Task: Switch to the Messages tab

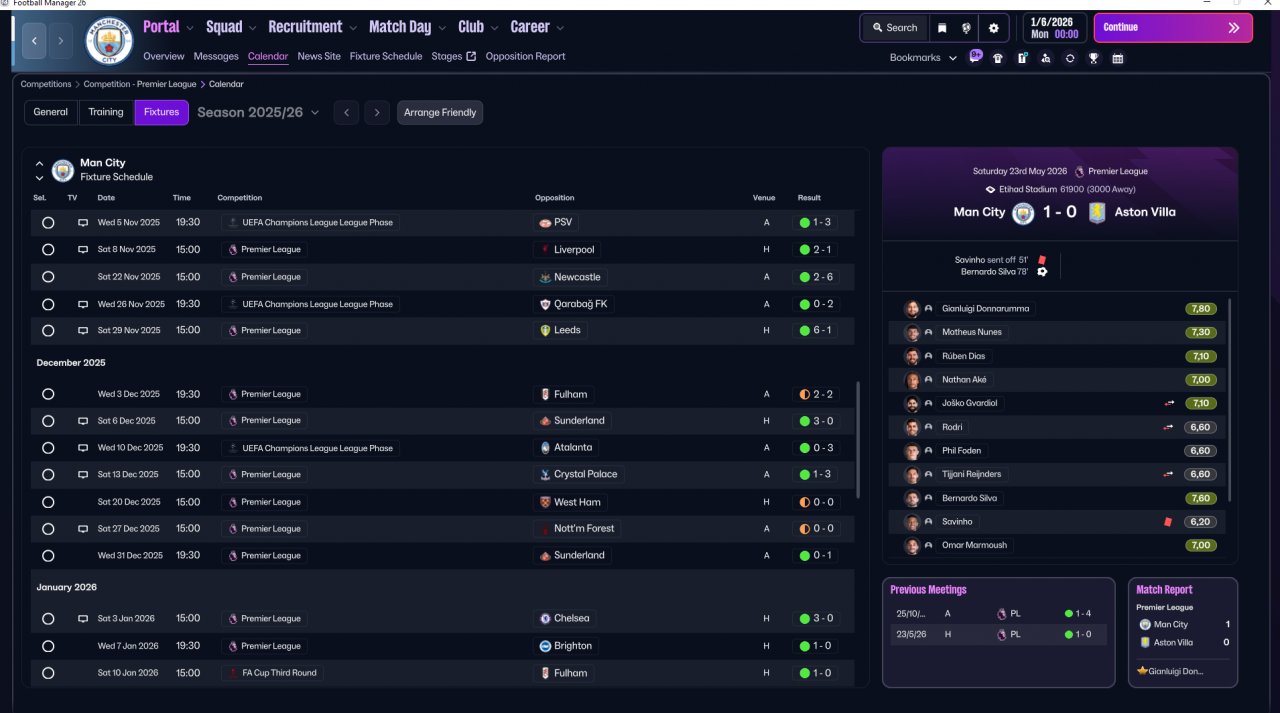Action: coord(216,56)
